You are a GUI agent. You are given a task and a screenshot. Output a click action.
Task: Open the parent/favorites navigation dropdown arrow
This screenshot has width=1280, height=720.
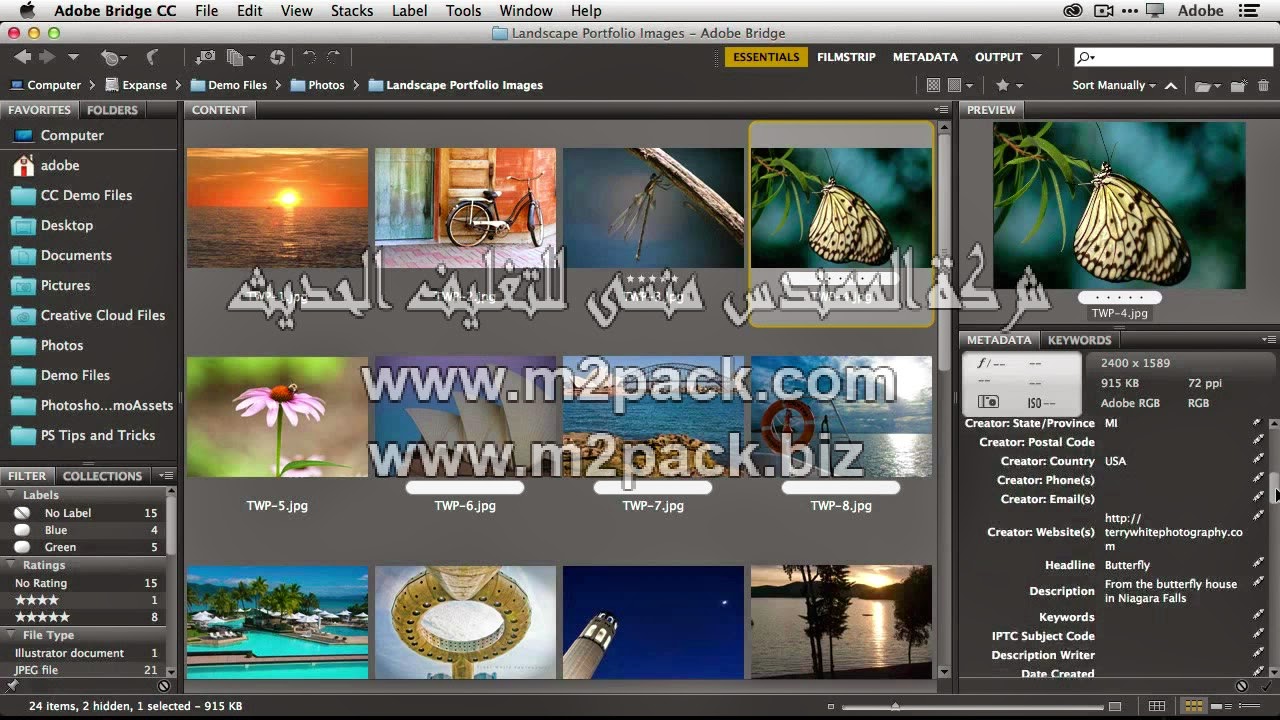[x=72, y=58]
